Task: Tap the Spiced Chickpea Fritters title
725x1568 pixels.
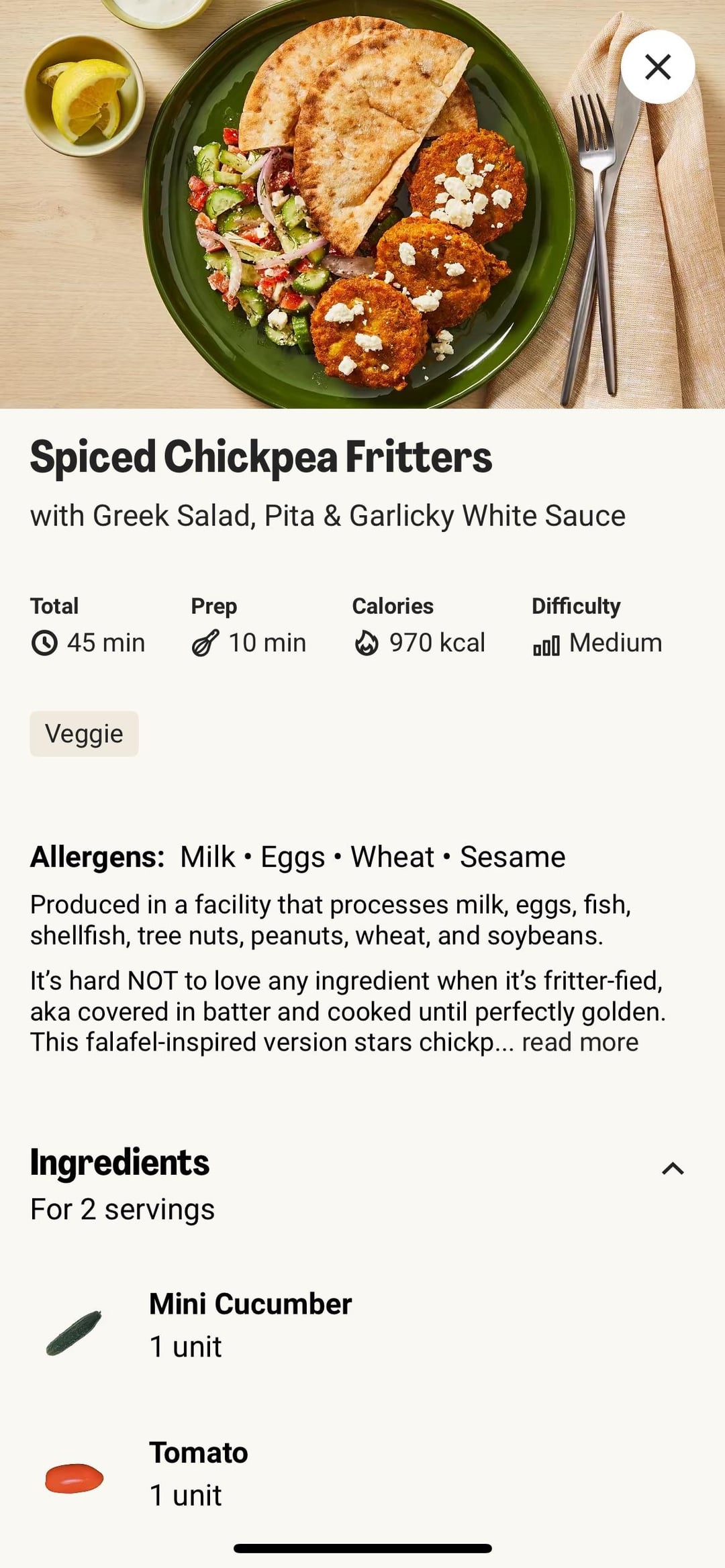Action: 261,457
